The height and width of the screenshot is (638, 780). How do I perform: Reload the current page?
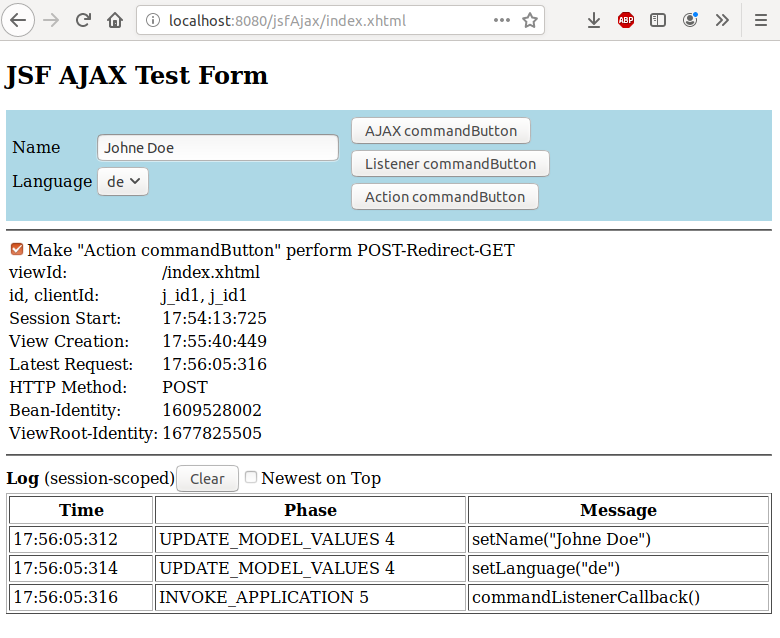[x=84, y=20]
